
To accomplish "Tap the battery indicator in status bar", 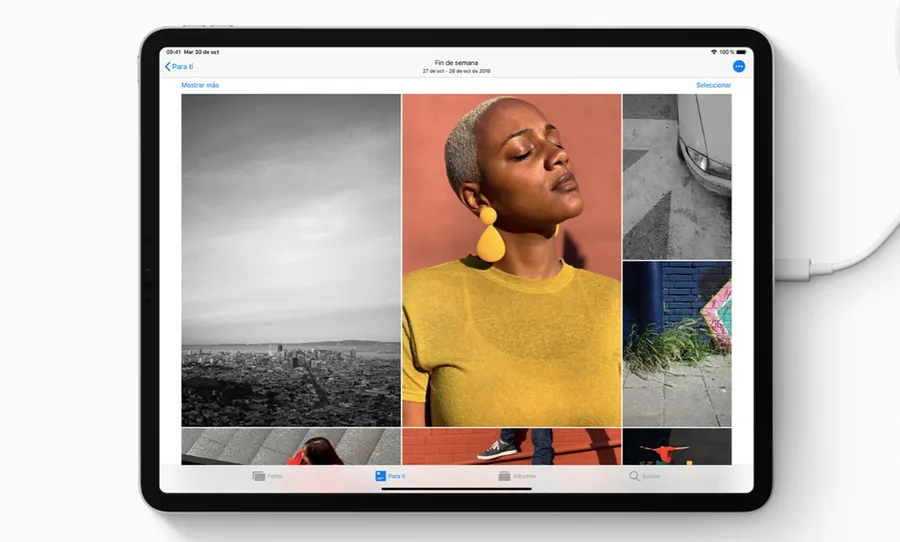I will pyautogui.click(x=742, y=52).
